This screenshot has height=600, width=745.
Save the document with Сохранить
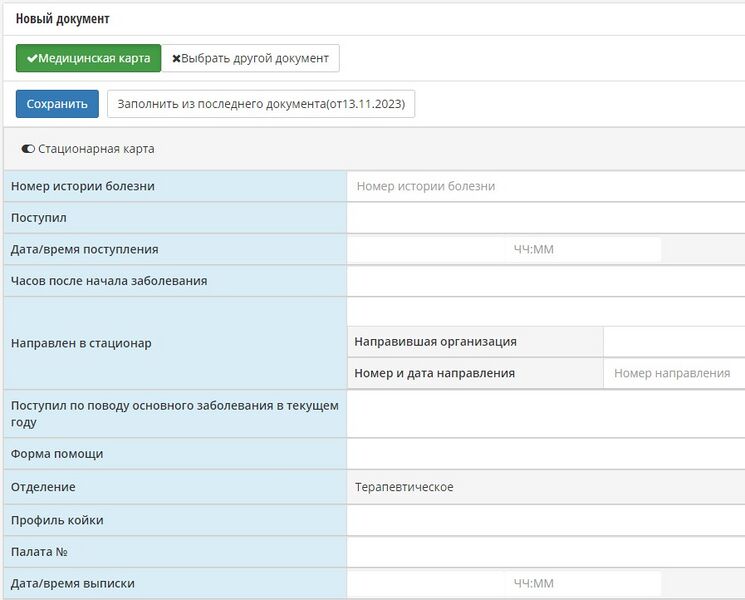point(57,104)
